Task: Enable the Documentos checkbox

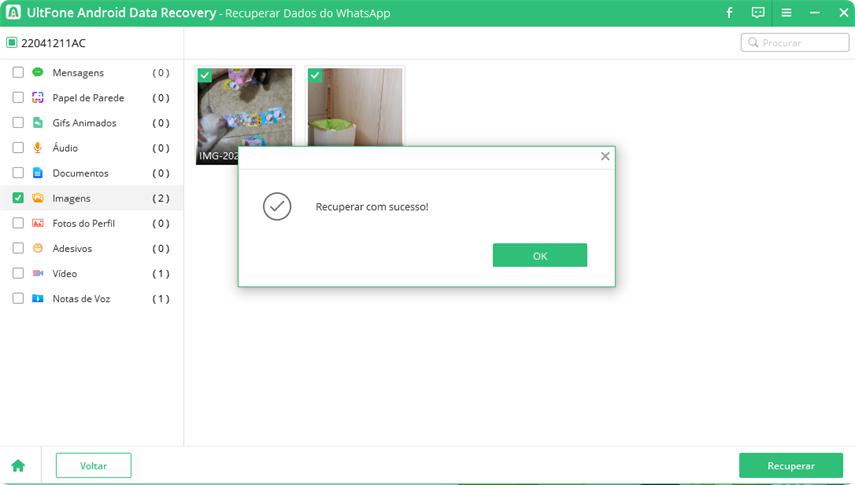Action: (x=18, y=173)
